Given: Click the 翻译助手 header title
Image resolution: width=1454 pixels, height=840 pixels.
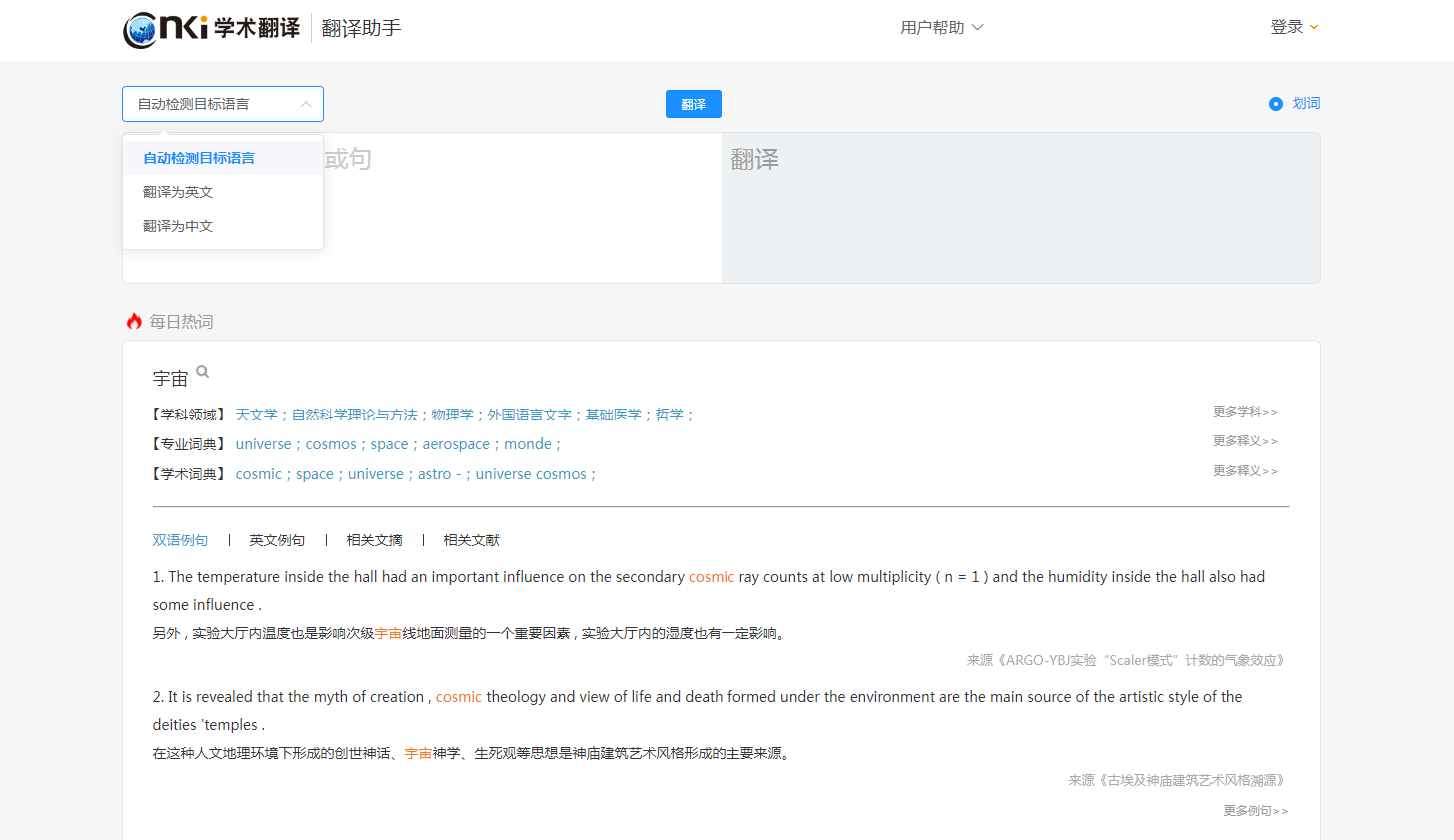Looking at the screenshot, I should (361, 28).
